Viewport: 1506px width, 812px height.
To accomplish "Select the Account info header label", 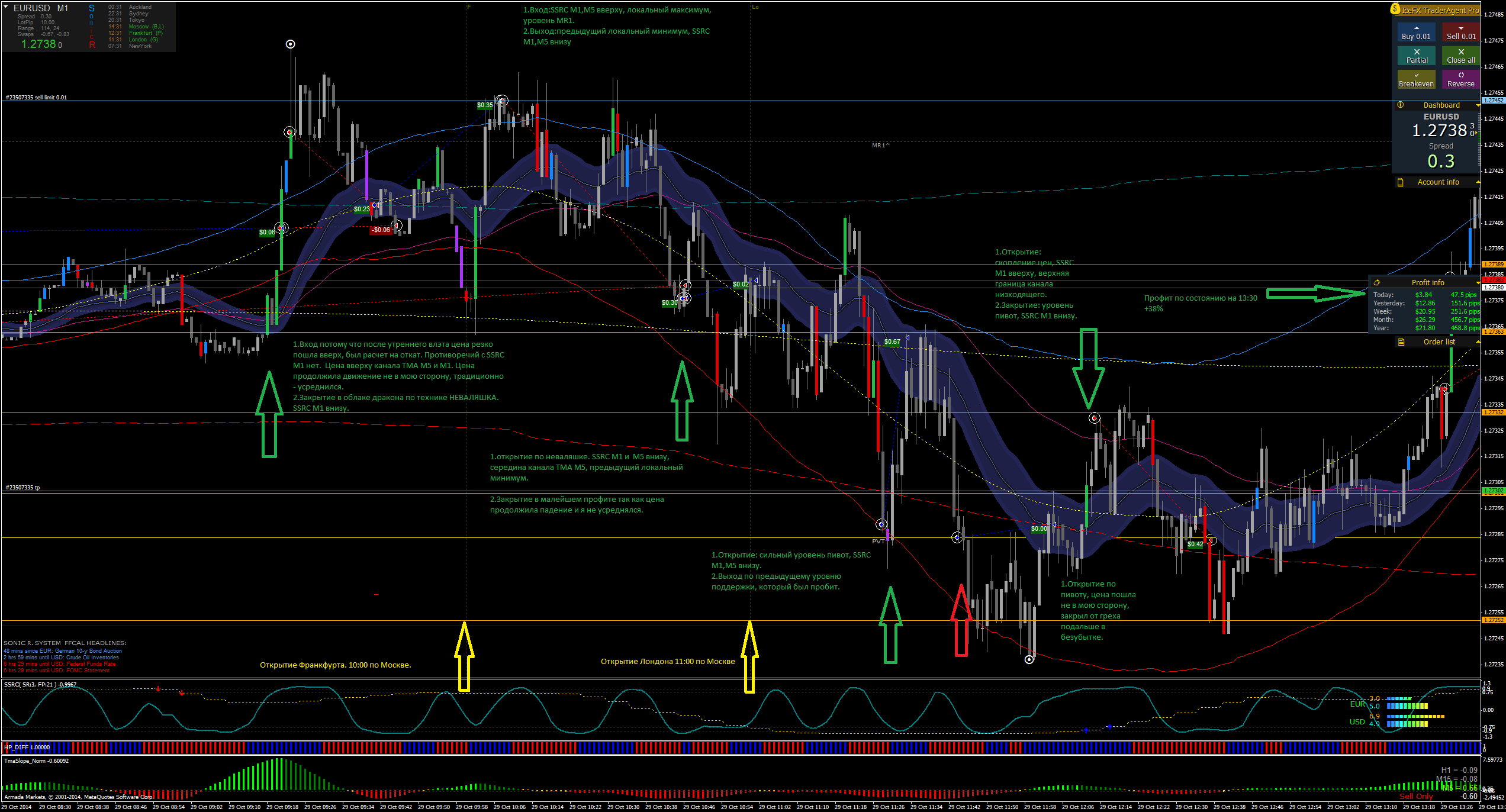I will (x=1438, y=182).
